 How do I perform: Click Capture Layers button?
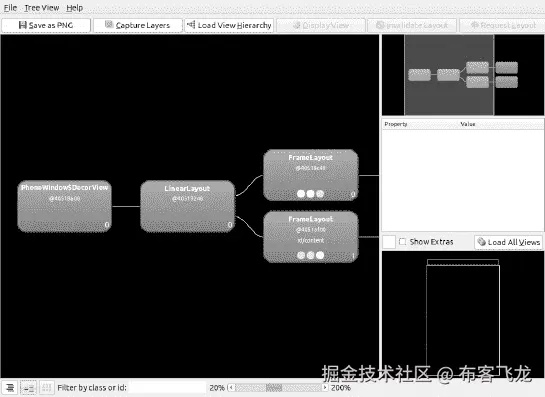pyautogui.click(x=138, y=25)
